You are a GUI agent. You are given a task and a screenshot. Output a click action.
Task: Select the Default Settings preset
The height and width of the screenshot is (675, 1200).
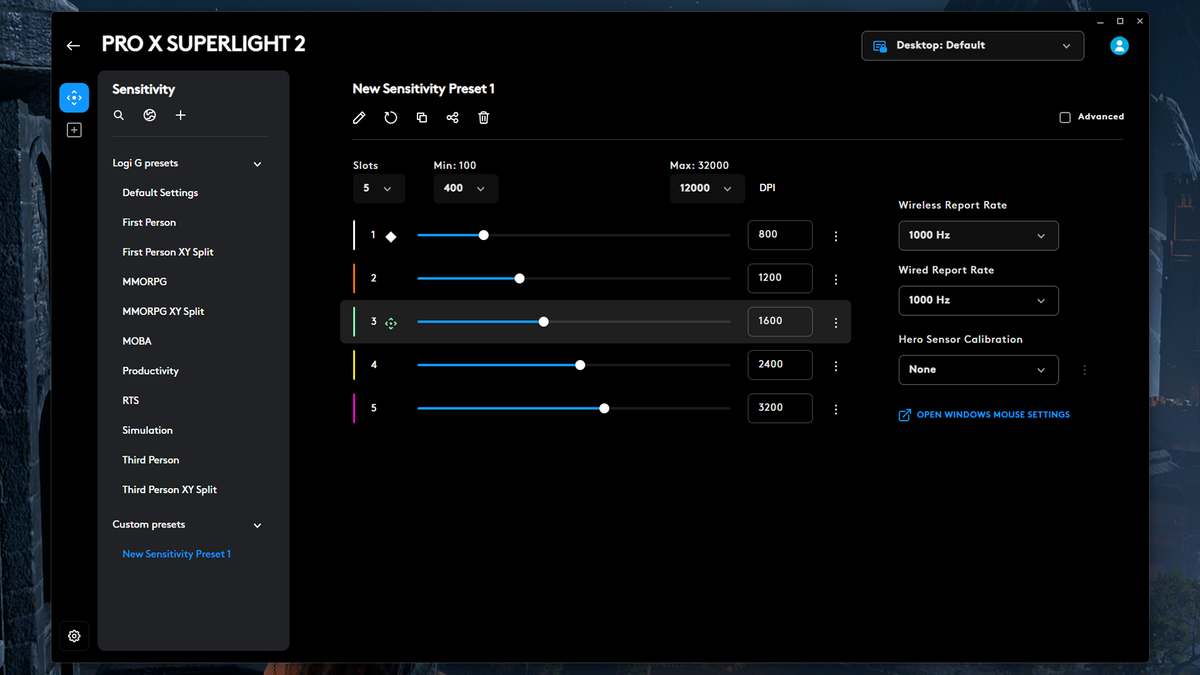coord(160,193)
